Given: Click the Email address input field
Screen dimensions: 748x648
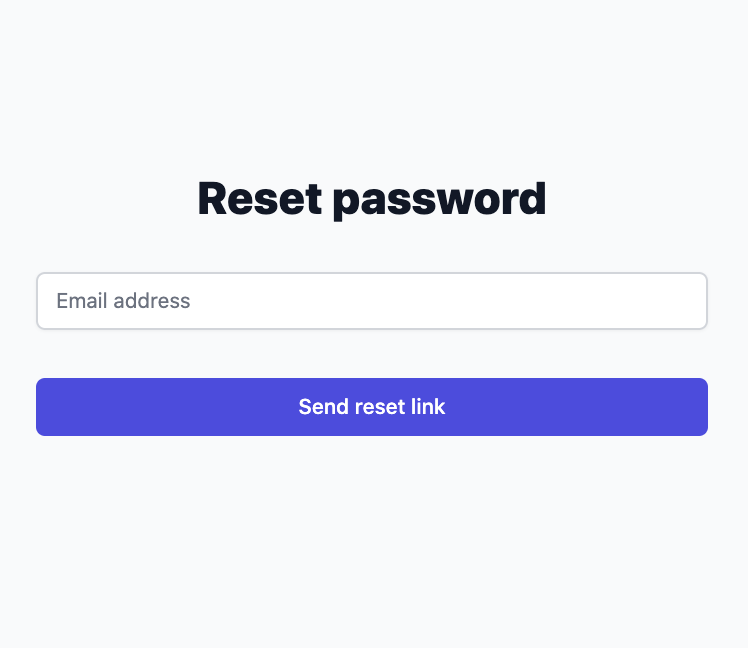Looking at the screenshot, I should [x=372, y=301].
